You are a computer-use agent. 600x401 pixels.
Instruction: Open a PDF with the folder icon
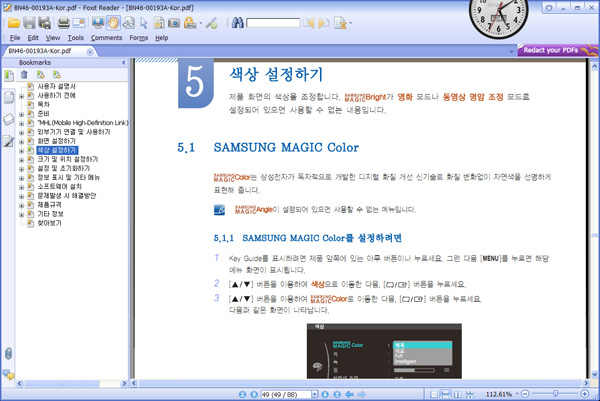click(14, 23)
